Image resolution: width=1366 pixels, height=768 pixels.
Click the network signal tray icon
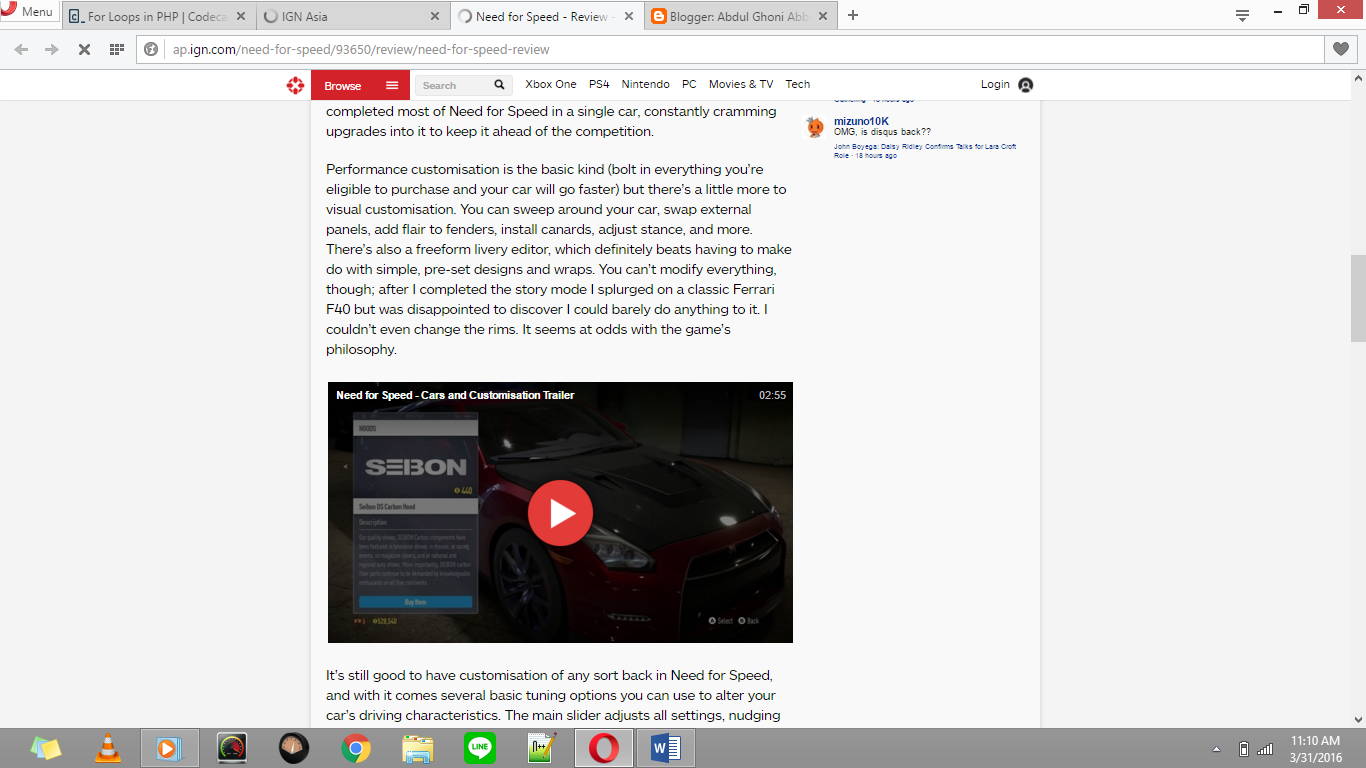click(x=1265, y=749)
